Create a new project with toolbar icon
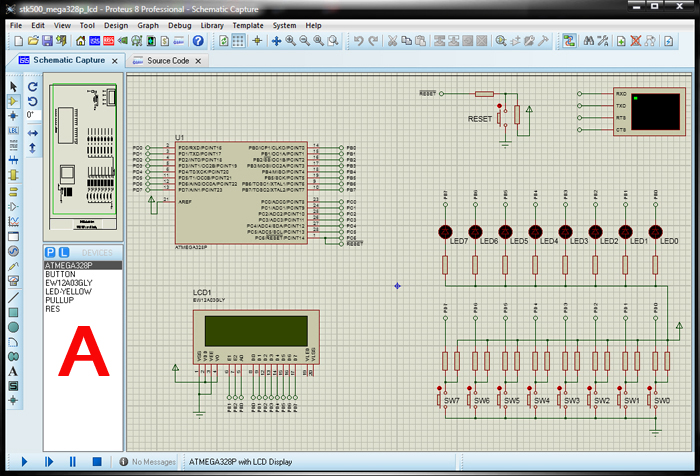 point(18,41)
